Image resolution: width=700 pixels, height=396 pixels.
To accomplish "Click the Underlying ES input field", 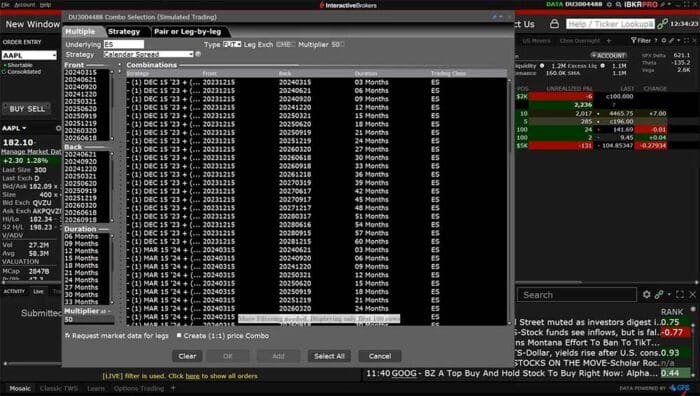I will [124, 45].
